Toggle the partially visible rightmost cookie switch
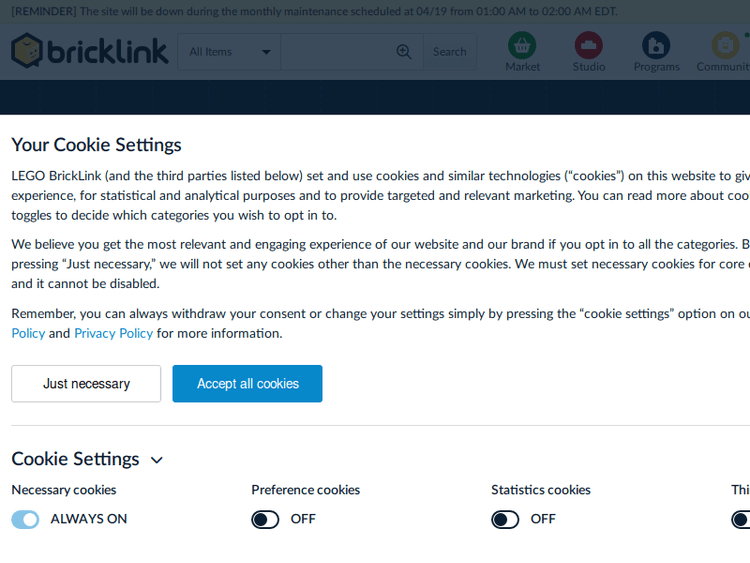The width and height of the screenshot is (750, 563). pyautogui.click(x=742, y=519)
